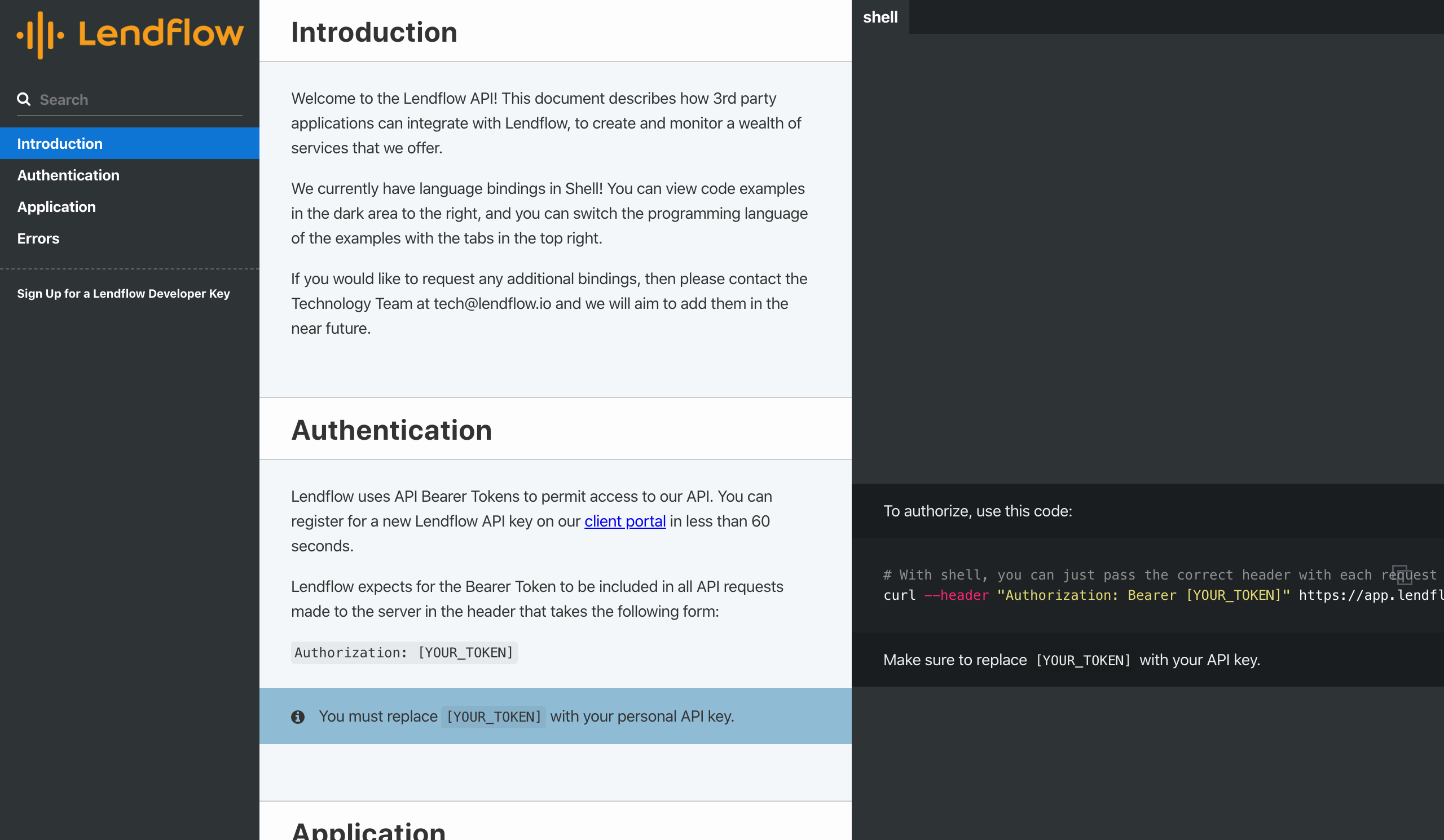Click 'To authorize, use this code:' text
Screen dimensions: 1444x840
click(x=978, y=511)
